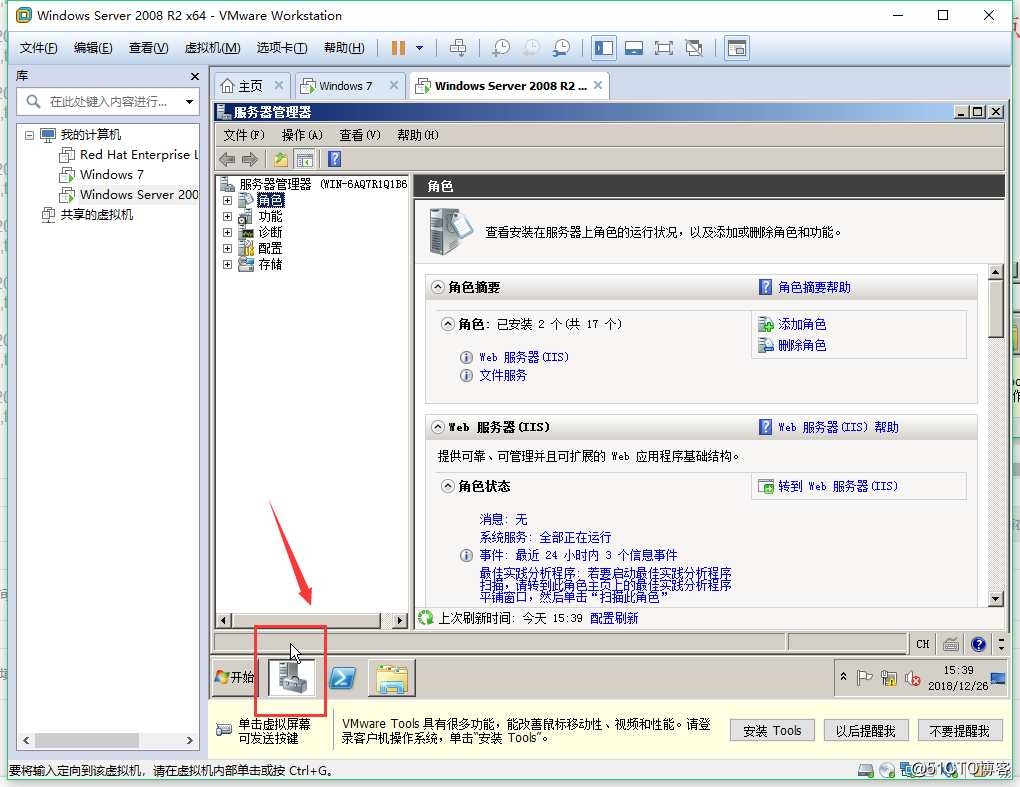Select Windows 7 in library tree
Screen dimensions: 1020x787
pyautogui.click(x=111, y=175)
